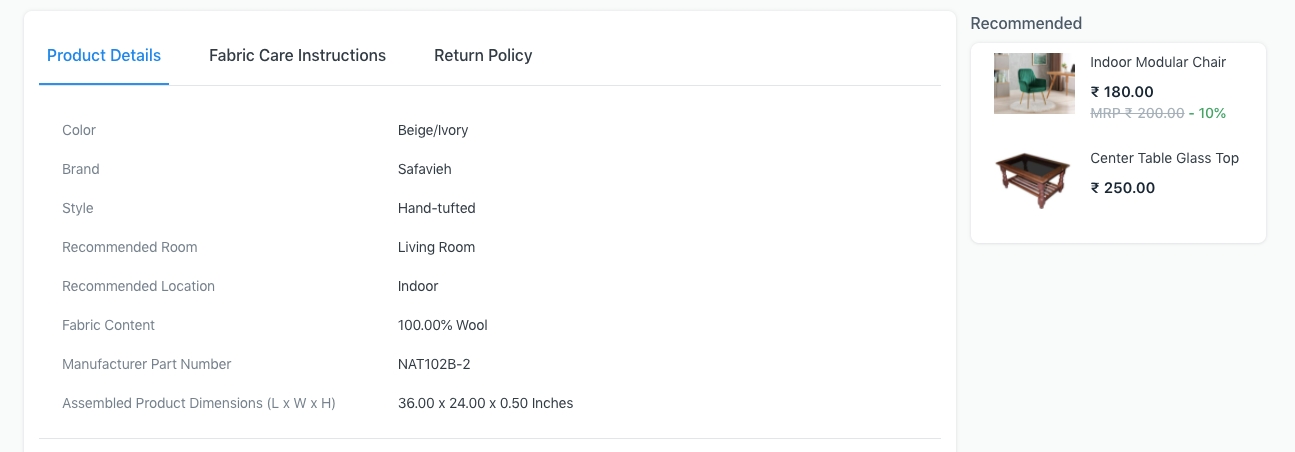
Task: Click the Recommended section heading
Action: [x=1026, y=23]
